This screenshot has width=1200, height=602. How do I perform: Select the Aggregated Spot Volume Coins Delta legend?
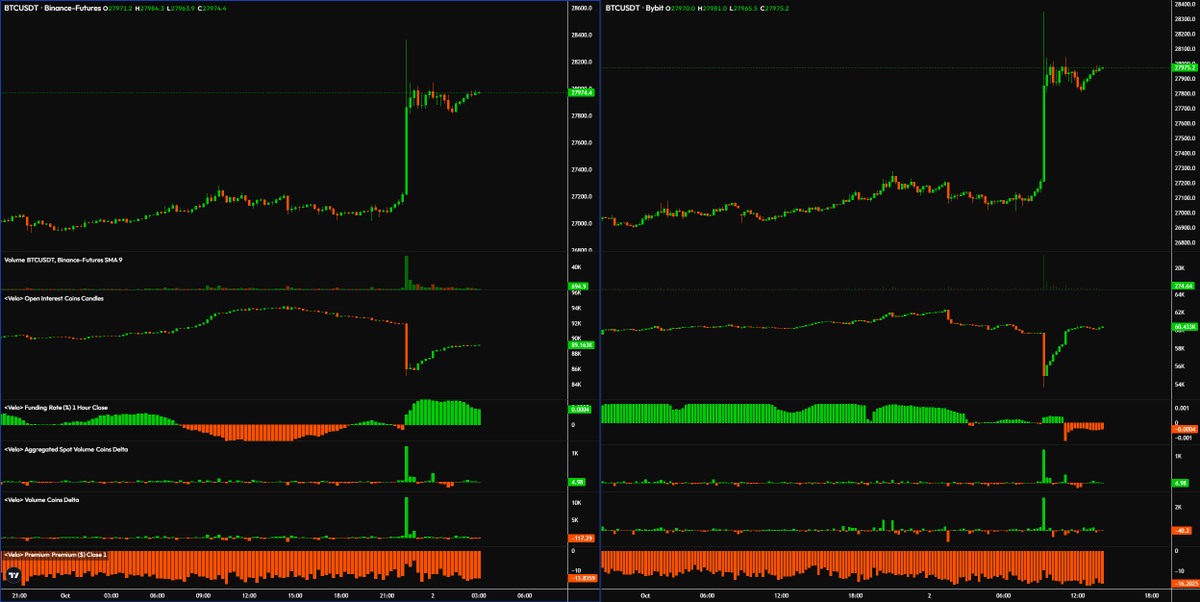(66, 449)
